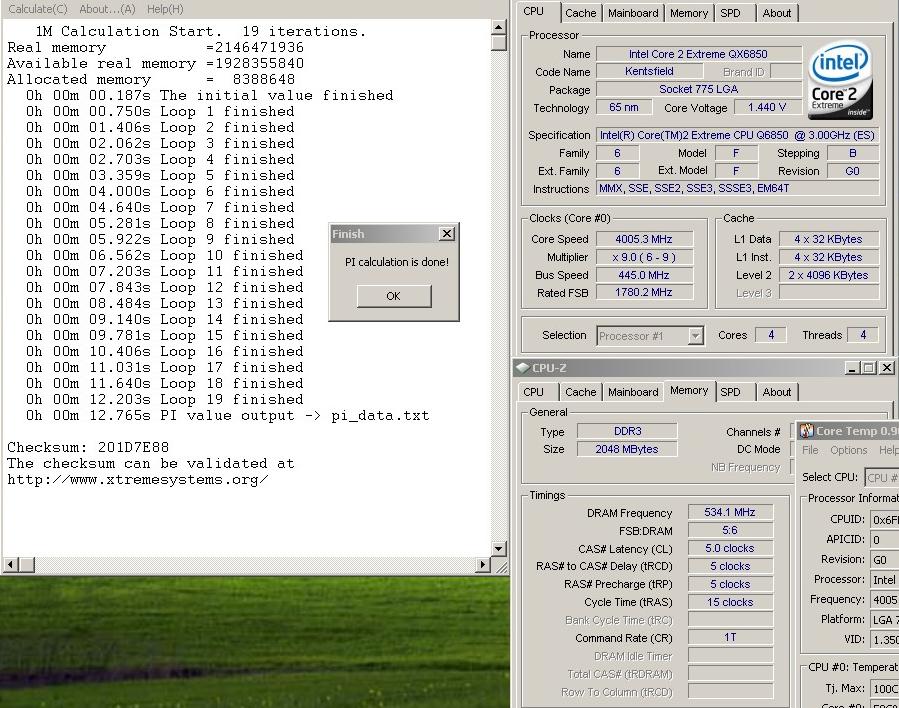899x708 pixels.
Task: Click the Core Speed value 4005.3 MHz
Action: click(644, 239)
